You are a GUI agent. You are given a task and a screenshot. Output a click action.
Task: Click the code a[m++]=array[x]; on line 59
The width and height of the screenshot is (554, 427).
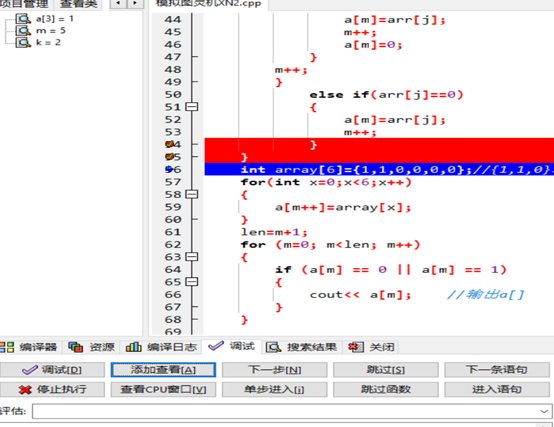343,207
